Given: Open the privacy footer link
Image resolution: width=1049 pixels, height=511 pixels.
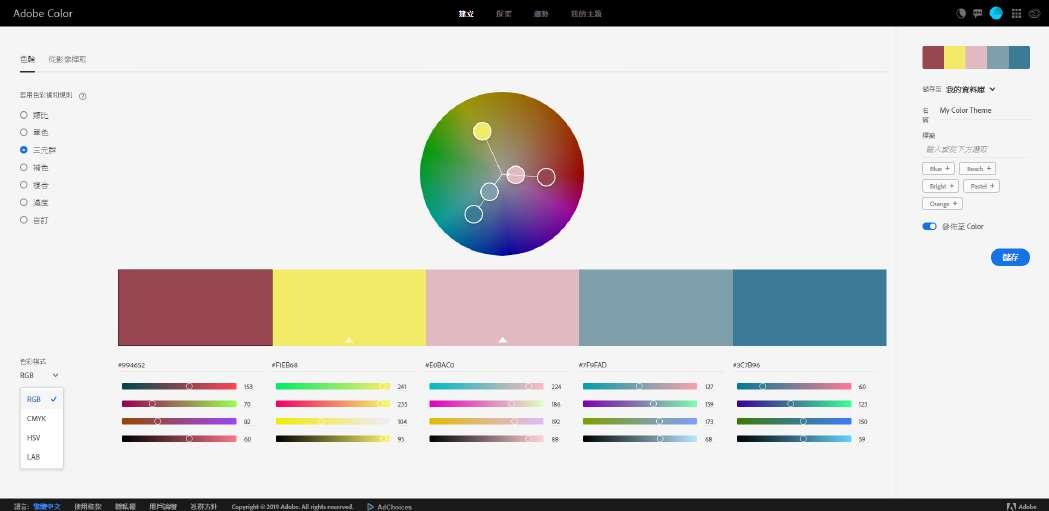Looking at the screenshot, I should tap(126, 506).
